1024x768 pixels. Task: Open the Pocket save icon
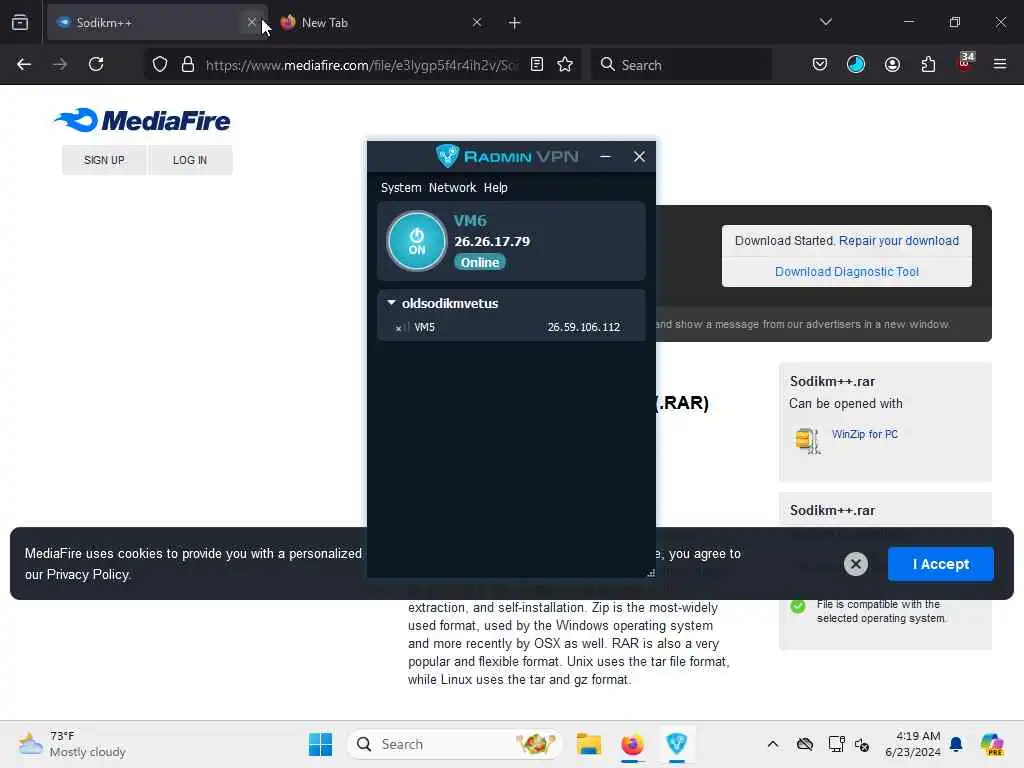pyautogui.click(x=820, y=64)
